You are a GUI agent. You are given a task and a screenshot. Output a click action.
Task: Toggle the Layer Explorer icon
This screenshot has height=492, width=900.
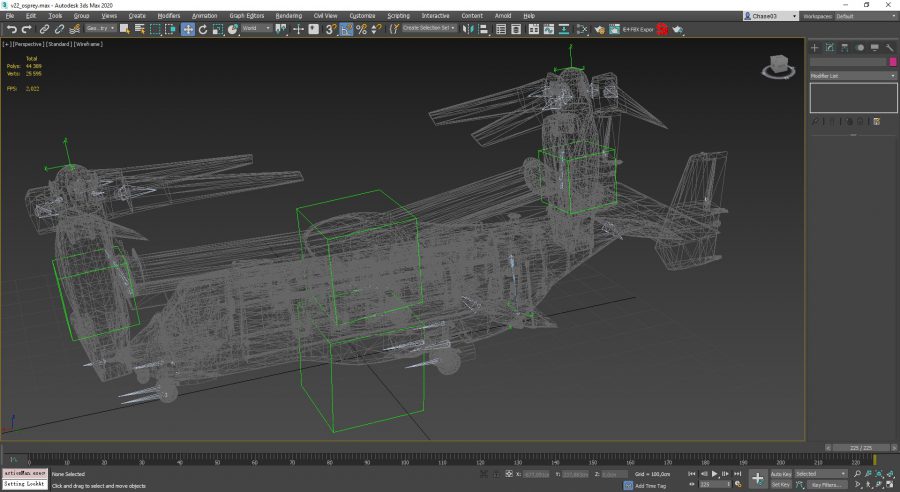click(x=516, y=29)
